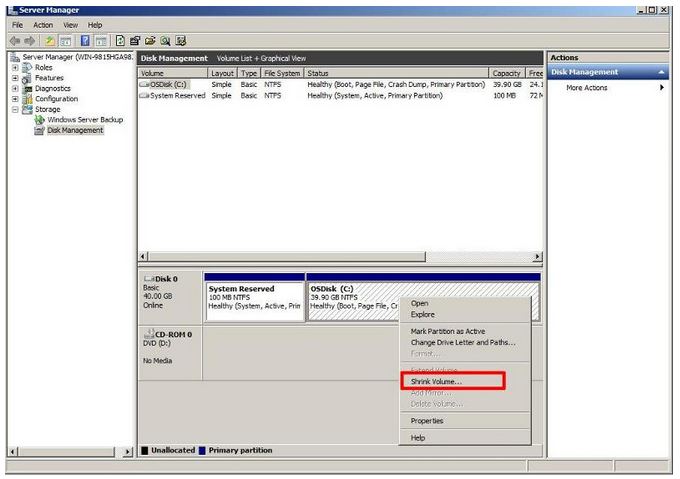
Task: Open the More Actions submenu arrow
Action: pyautogui.click(x=662, y=88)
